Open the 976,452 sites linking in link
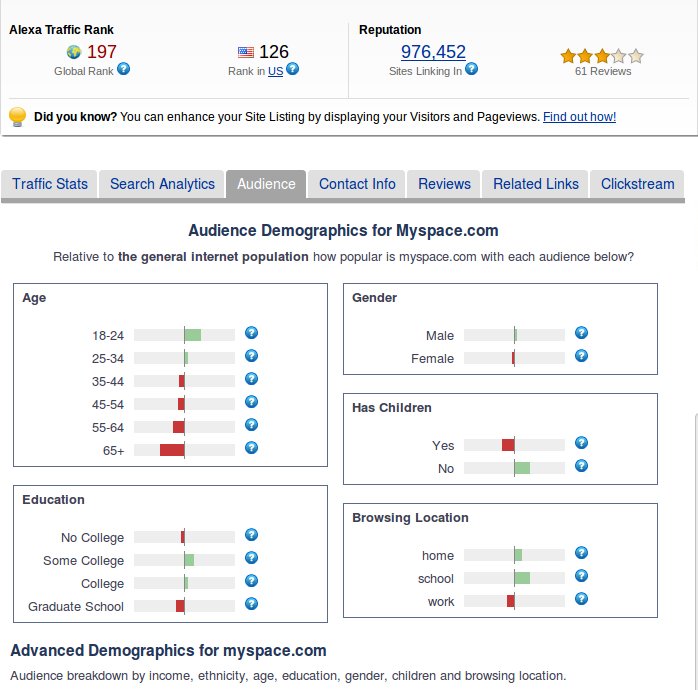 pyautogui.click(x=433, y=52)
